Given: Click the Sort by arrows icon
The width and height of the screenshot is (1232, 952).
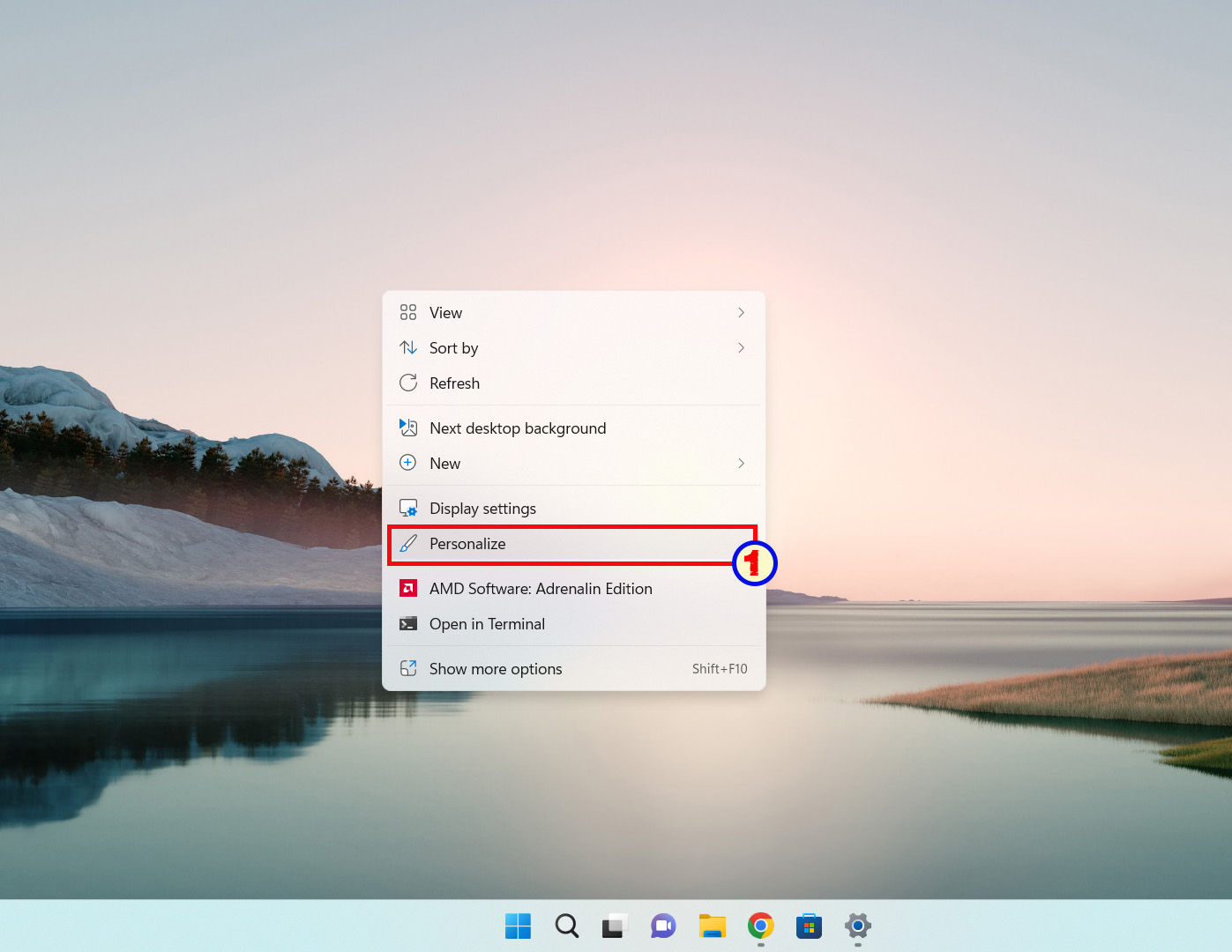Looking at the screenshot, I should click(408, 347).
